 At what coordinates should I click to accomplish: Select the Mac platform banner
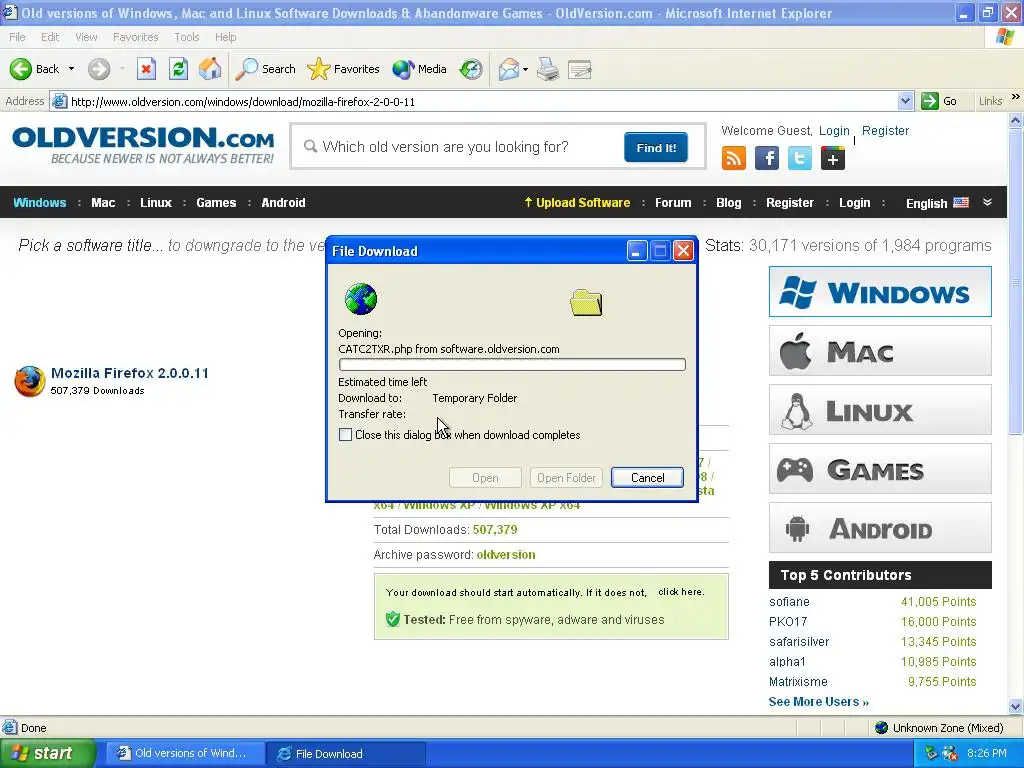[x=880, y=351]
